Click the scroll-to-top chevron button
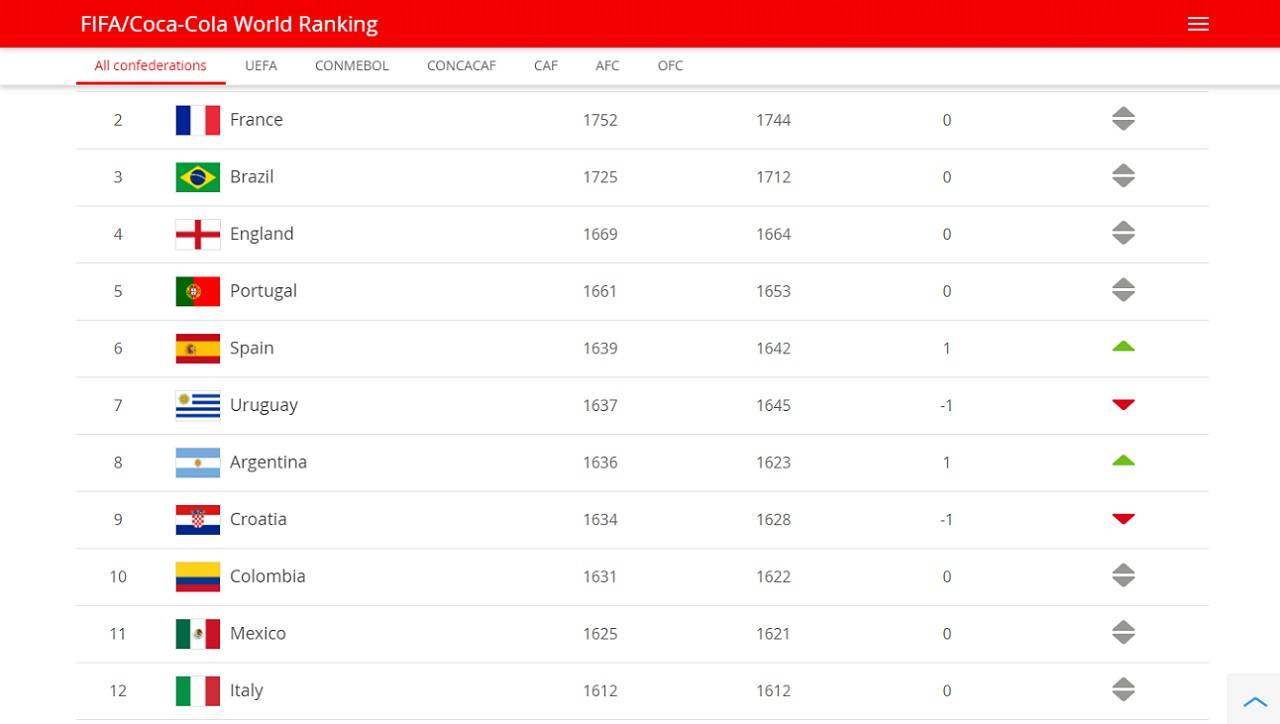Viewport: 1280px width, 724px height. click(x=1254, y=702)
